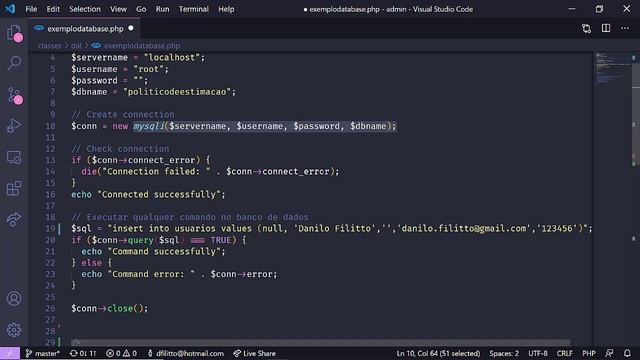Image resolution: width=640 pixels, height=360 pixels.
Task: Open the File menu
Action: [x=31, y=9]
